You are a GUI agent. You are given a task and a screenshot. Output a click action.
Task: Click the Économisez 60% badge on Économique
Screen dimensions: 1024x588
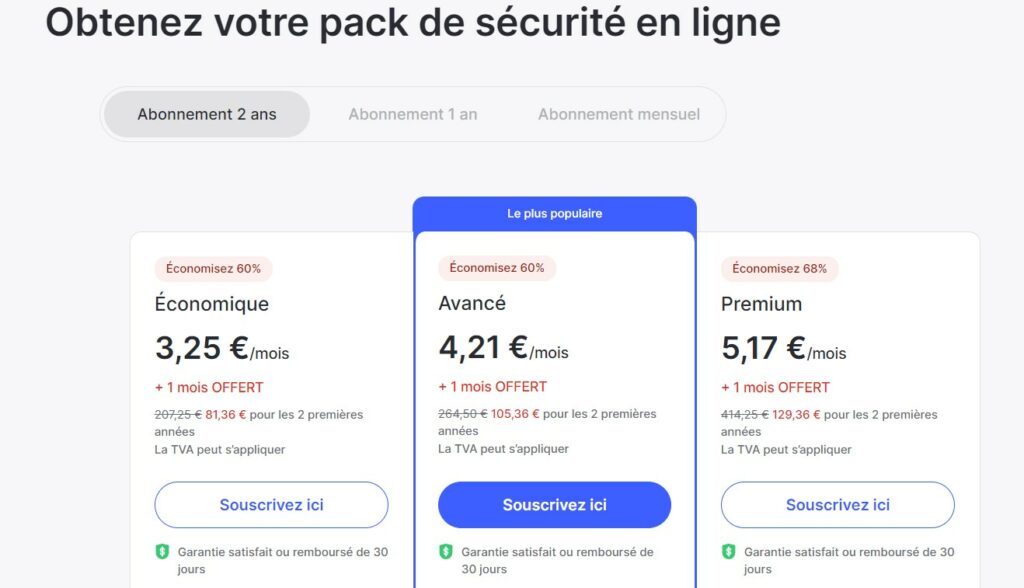pyautogui.click(x=213, y=268)
